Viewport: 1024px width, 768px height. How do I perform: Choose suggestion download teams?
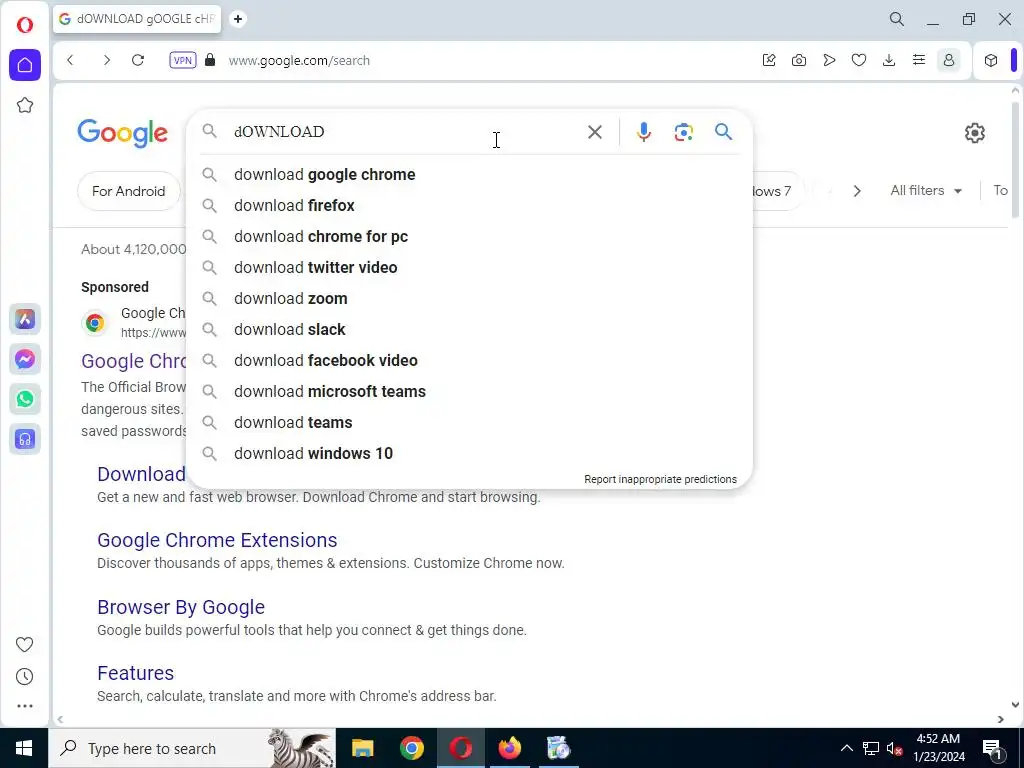469,423
